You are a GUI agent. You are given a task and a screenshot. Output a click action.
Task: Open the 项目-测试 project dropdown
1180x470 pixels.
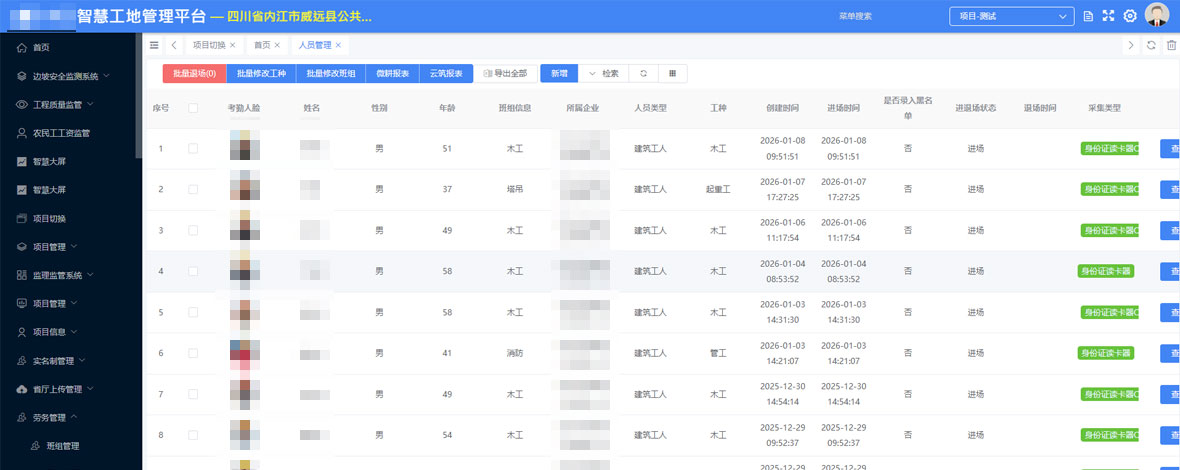coord(1011,16)
